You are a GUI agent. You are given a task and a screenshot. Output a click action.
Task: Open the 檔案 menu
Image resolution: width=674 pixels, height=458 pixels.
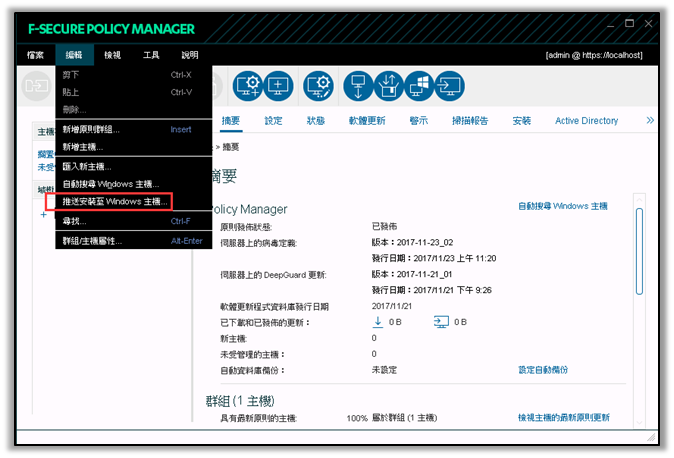click(35, 55)
